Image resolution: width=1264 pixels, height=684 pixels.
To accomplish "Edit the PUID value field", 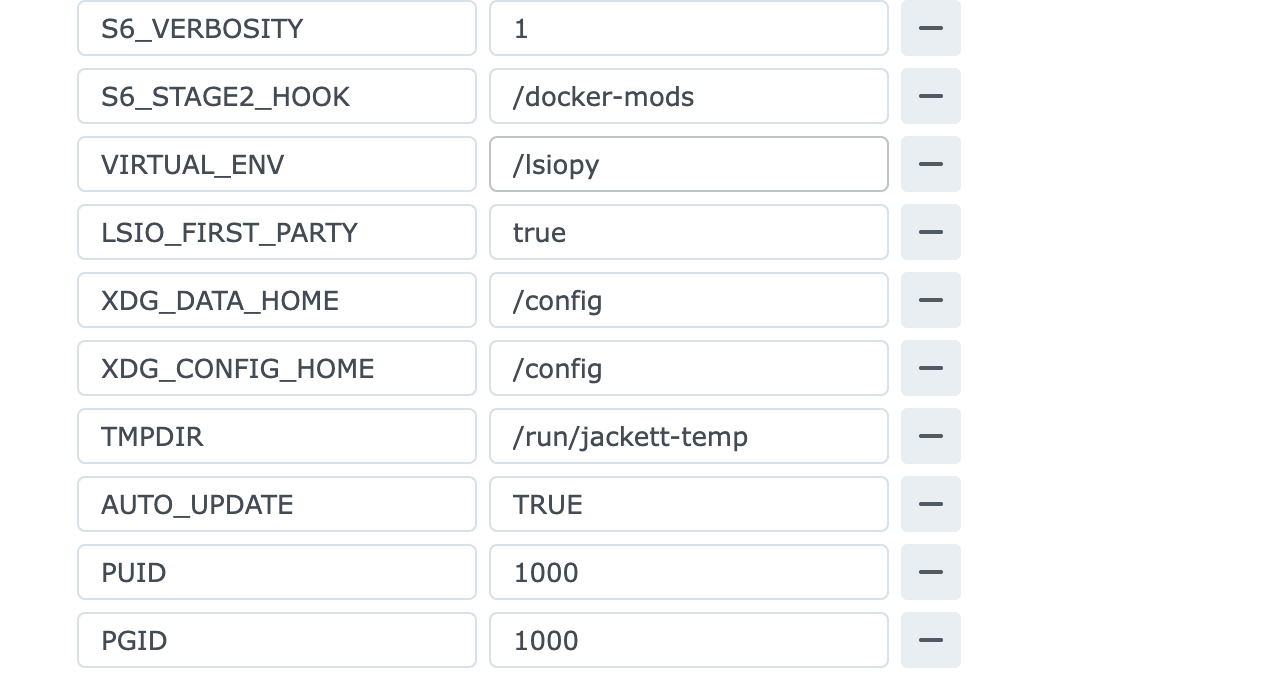I will point(688,572).
